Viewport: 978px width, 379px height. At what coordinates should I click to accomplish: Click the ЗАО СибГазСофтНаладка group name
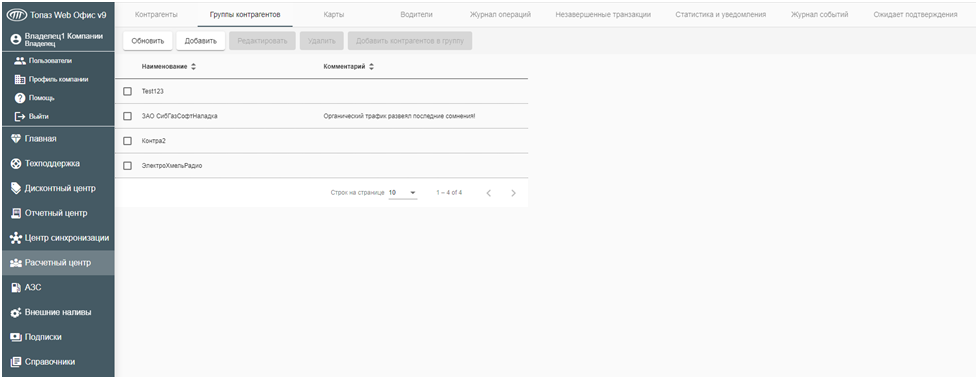pos(180,117)
